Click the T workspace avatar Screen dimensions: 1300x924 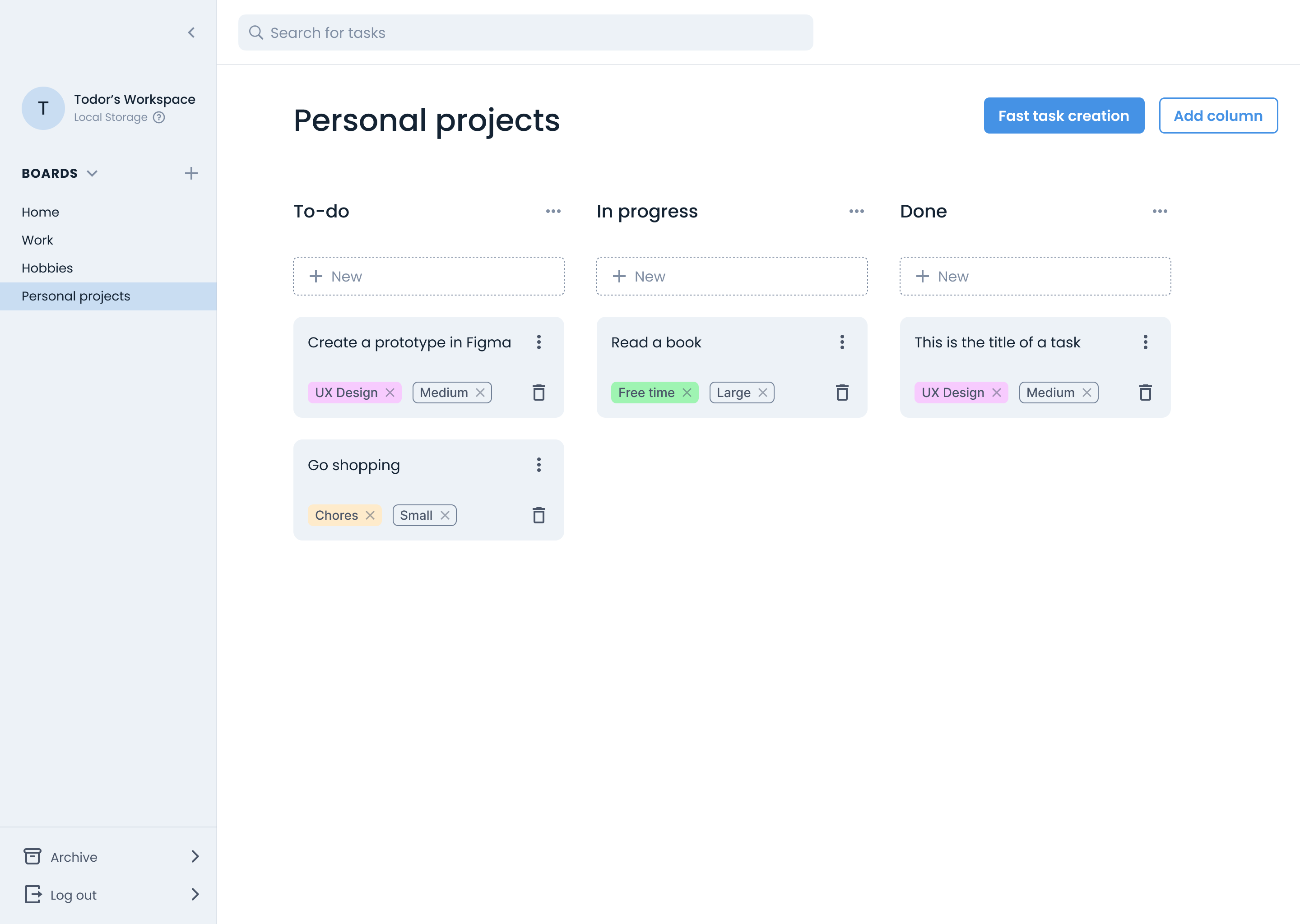pyautogui.click(x=43, y=108)
